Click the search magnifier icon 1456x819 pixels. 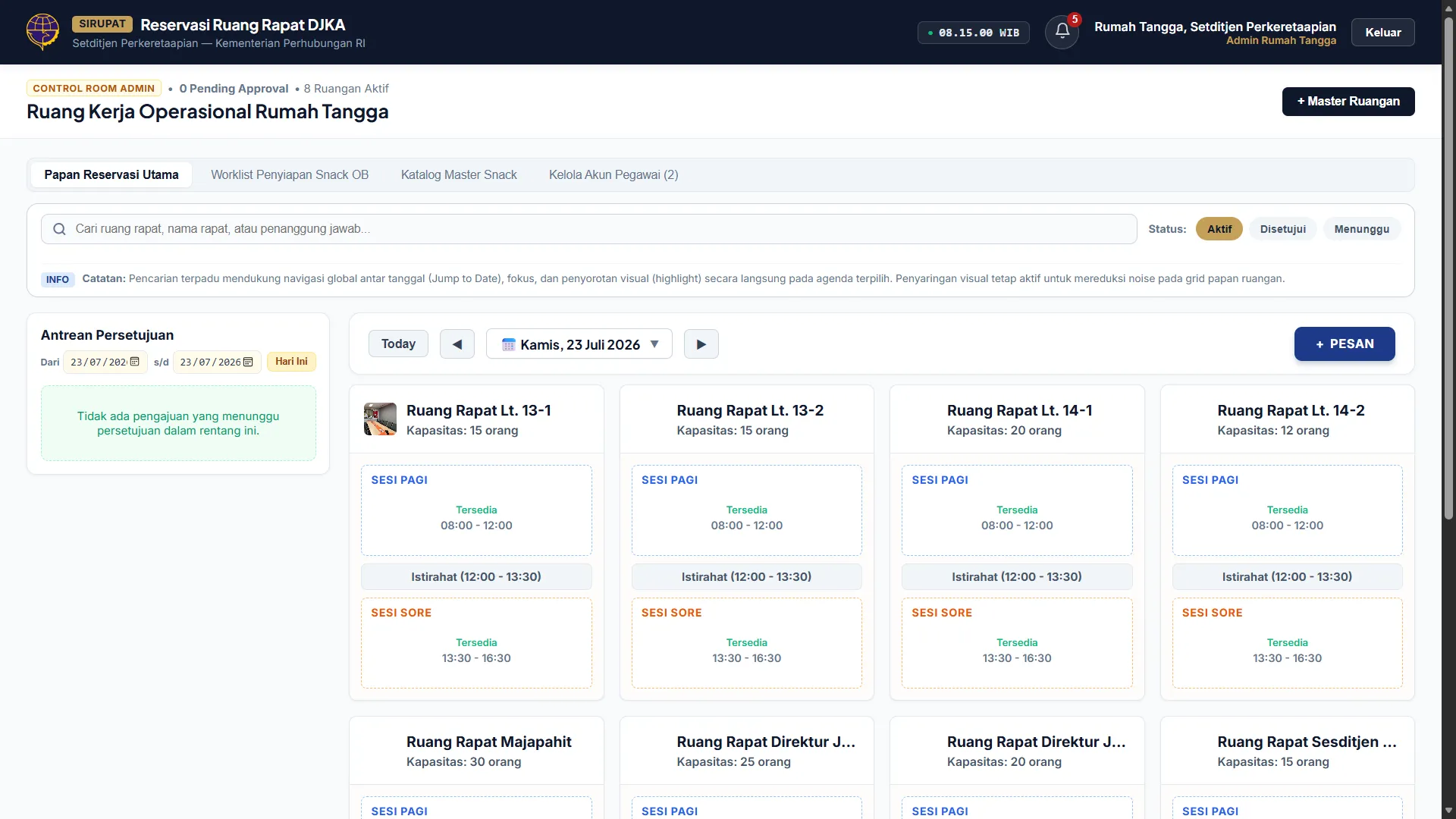[59, 229]
